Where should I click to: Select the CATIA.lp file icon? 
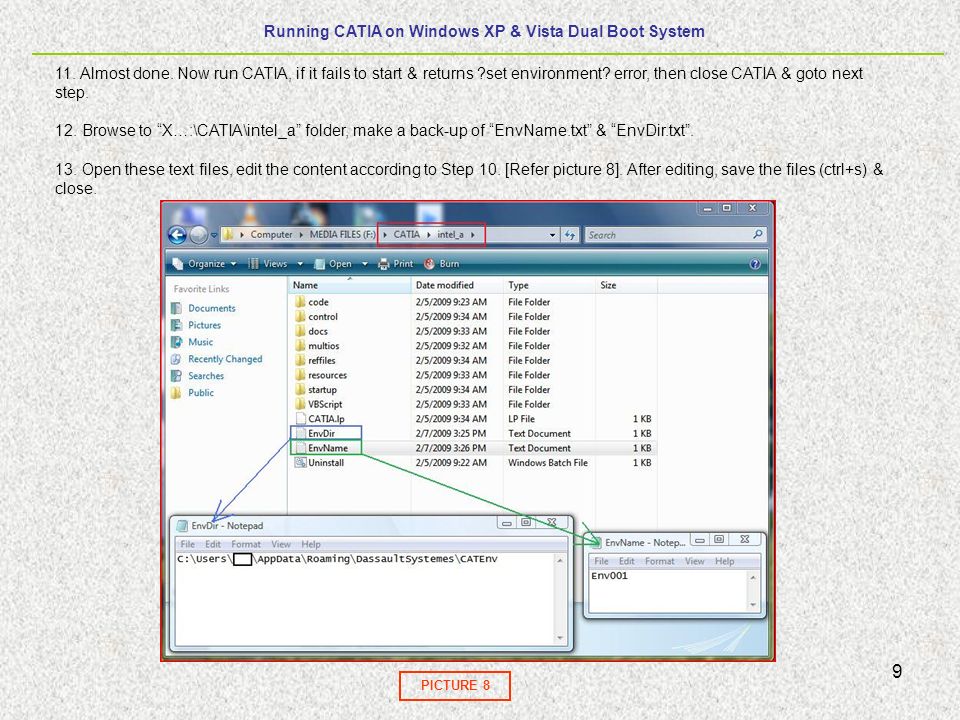(x=300, y=419)
